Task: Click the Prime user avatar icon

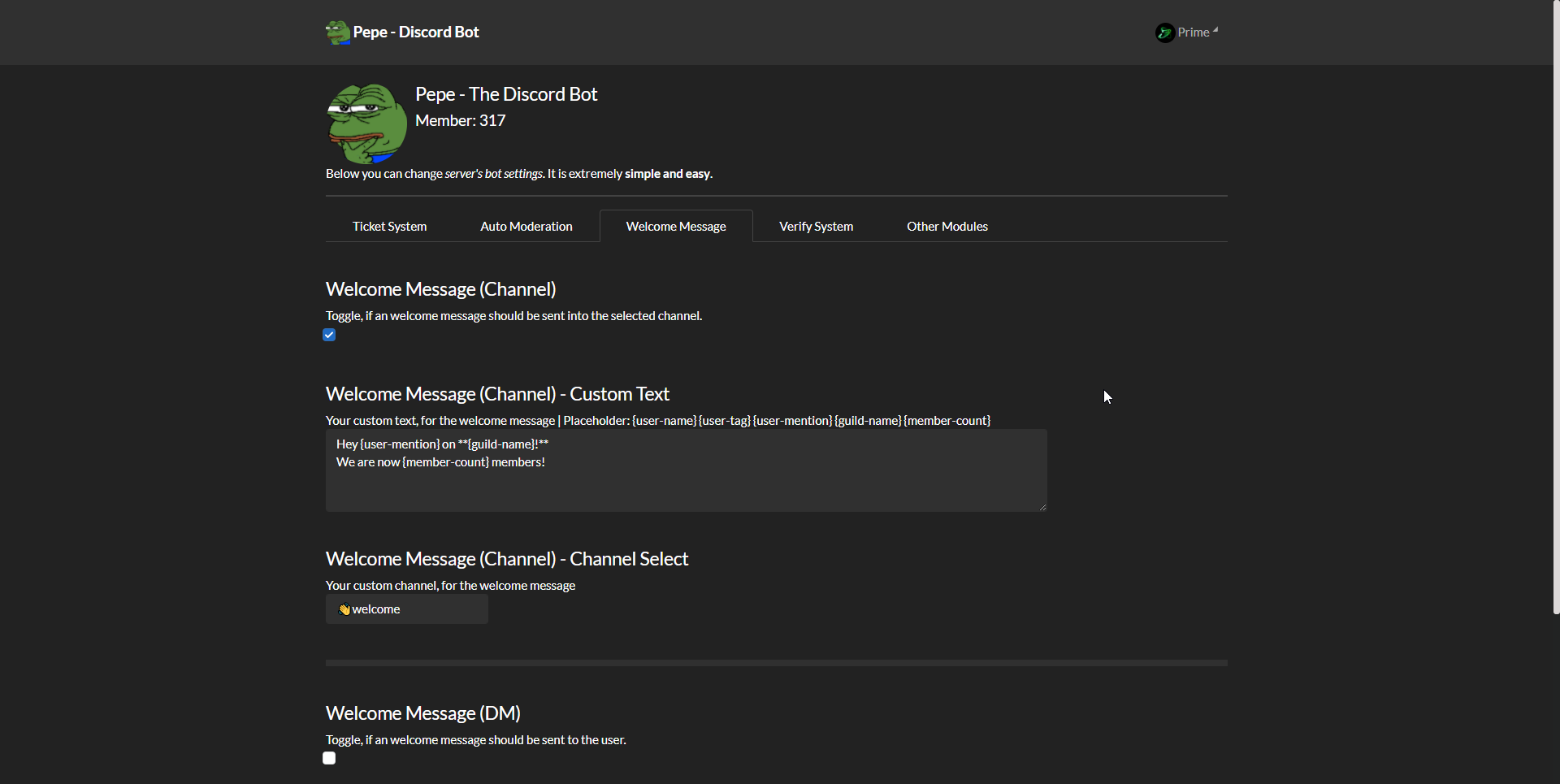Action: click(x=1165, y=32)
